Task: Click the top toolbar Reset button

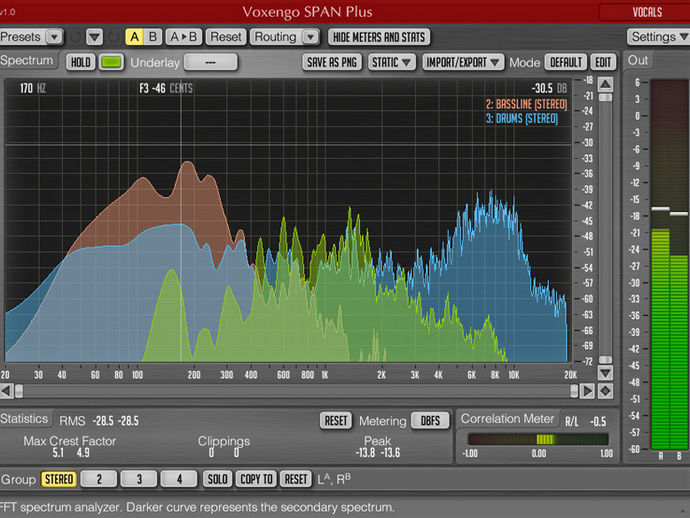Action: pyautogui.click(x=226, y=37)
